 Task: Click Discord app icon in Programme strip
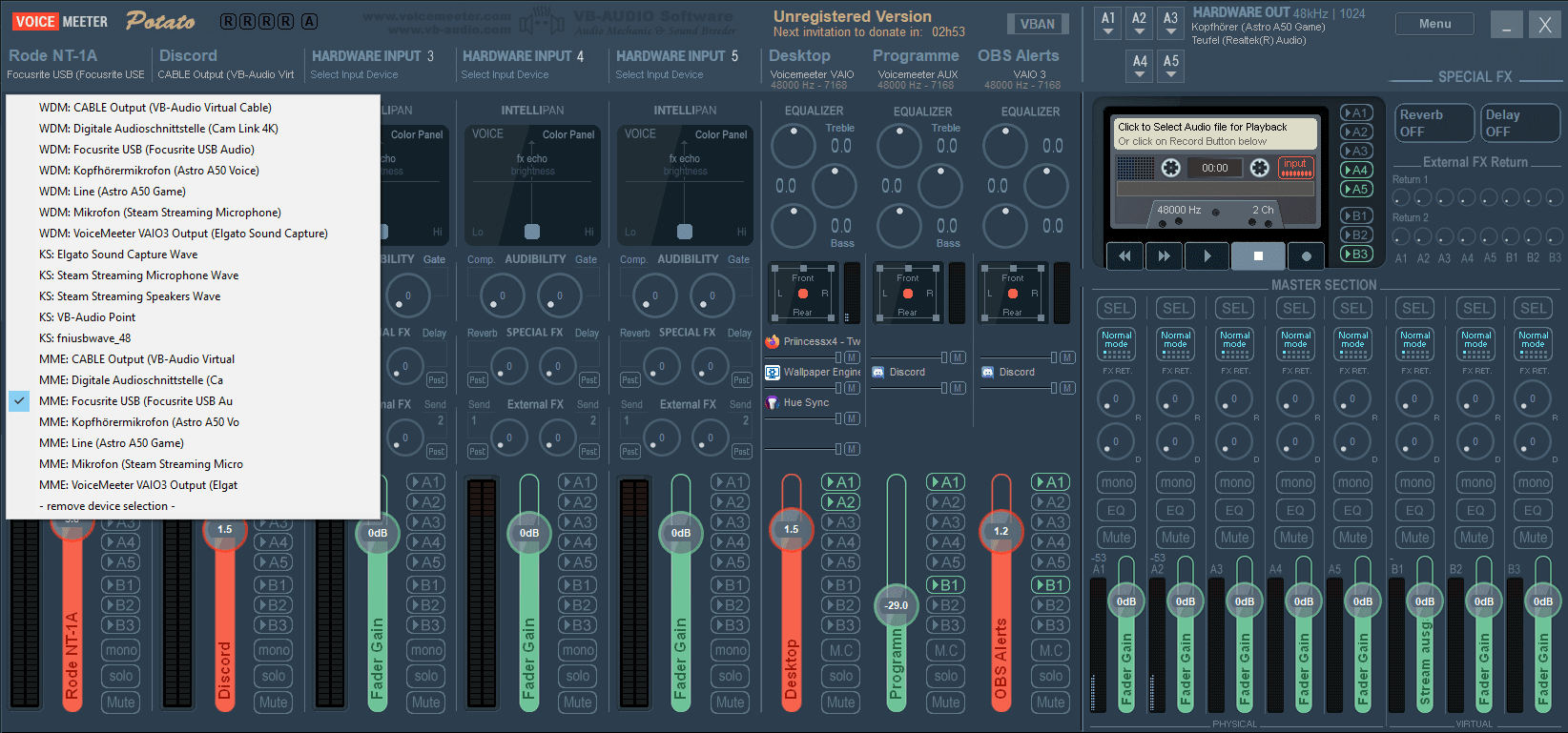coord(878,372)
